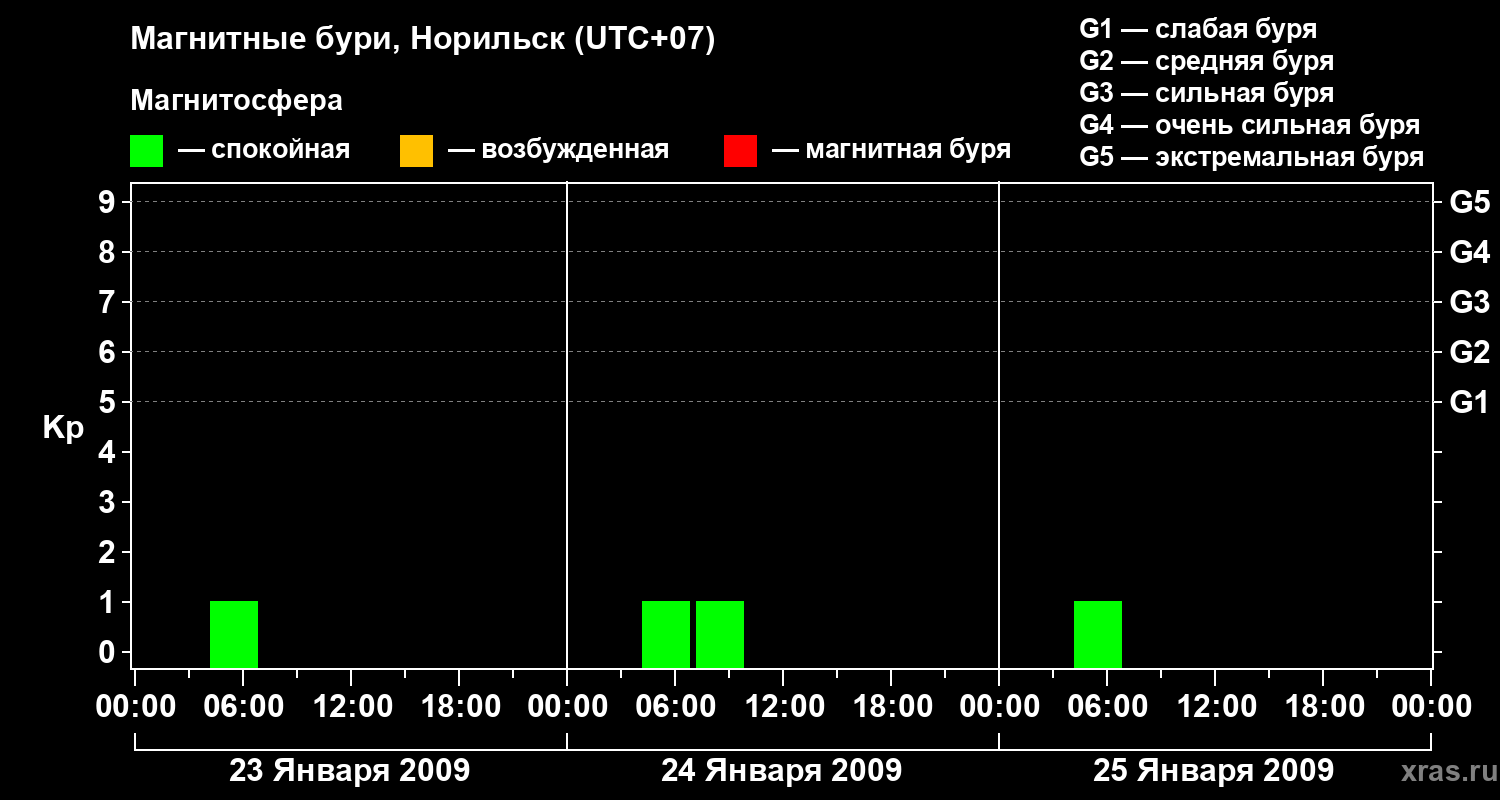
Task: Click the right-axis 'G3' label
Action: tap(1470, 302)
